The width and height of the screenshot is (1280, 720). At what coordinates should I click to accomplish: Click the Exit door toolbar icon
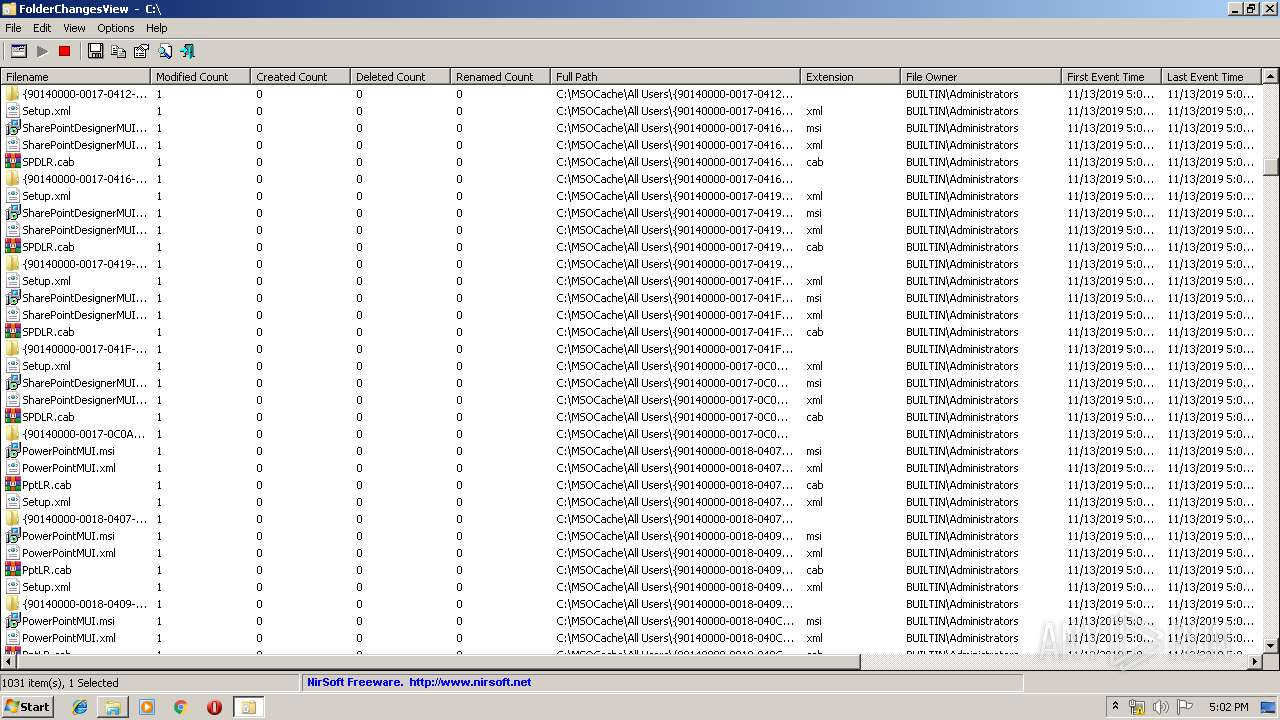pyautogui.click(x=187, y=51)
